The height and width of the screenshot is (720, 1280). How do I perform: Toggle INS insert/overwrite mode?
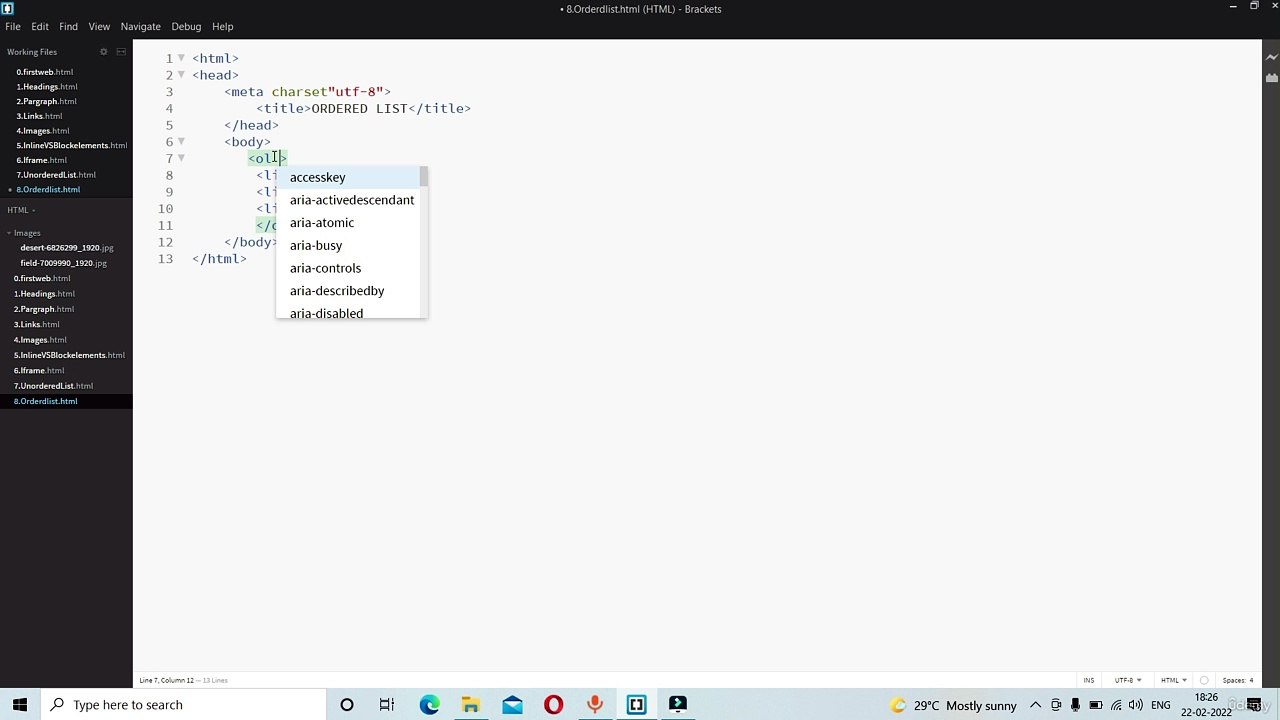pos(1089,680)
